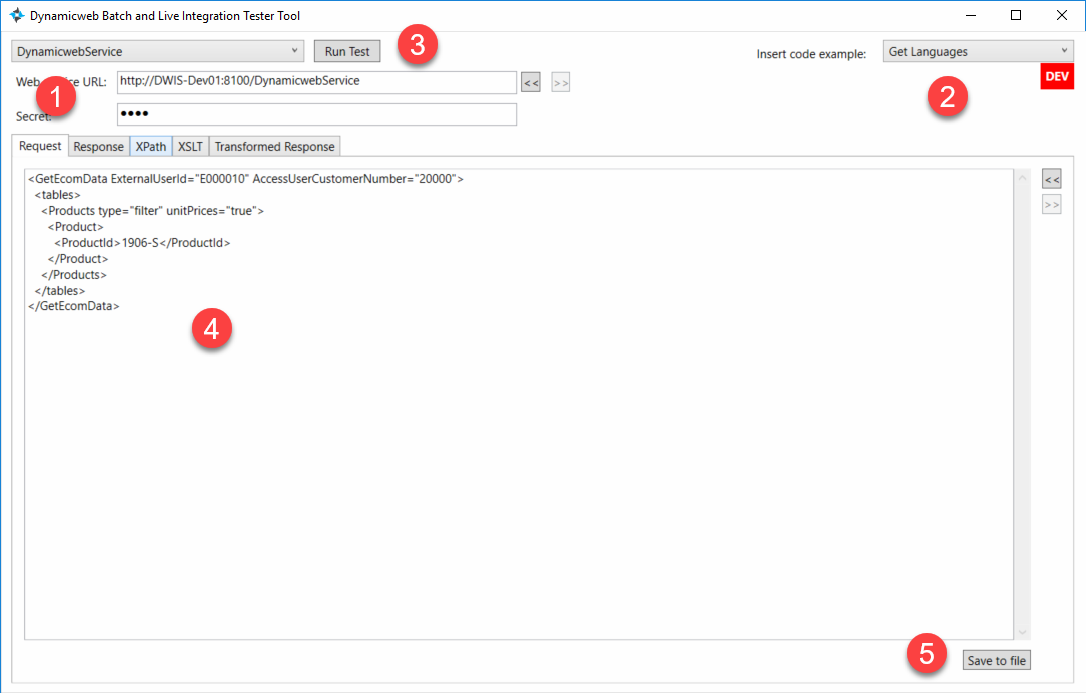Go to the XSLT tab
Viewport: 1086px width, 693px height.
coord(190,147)
